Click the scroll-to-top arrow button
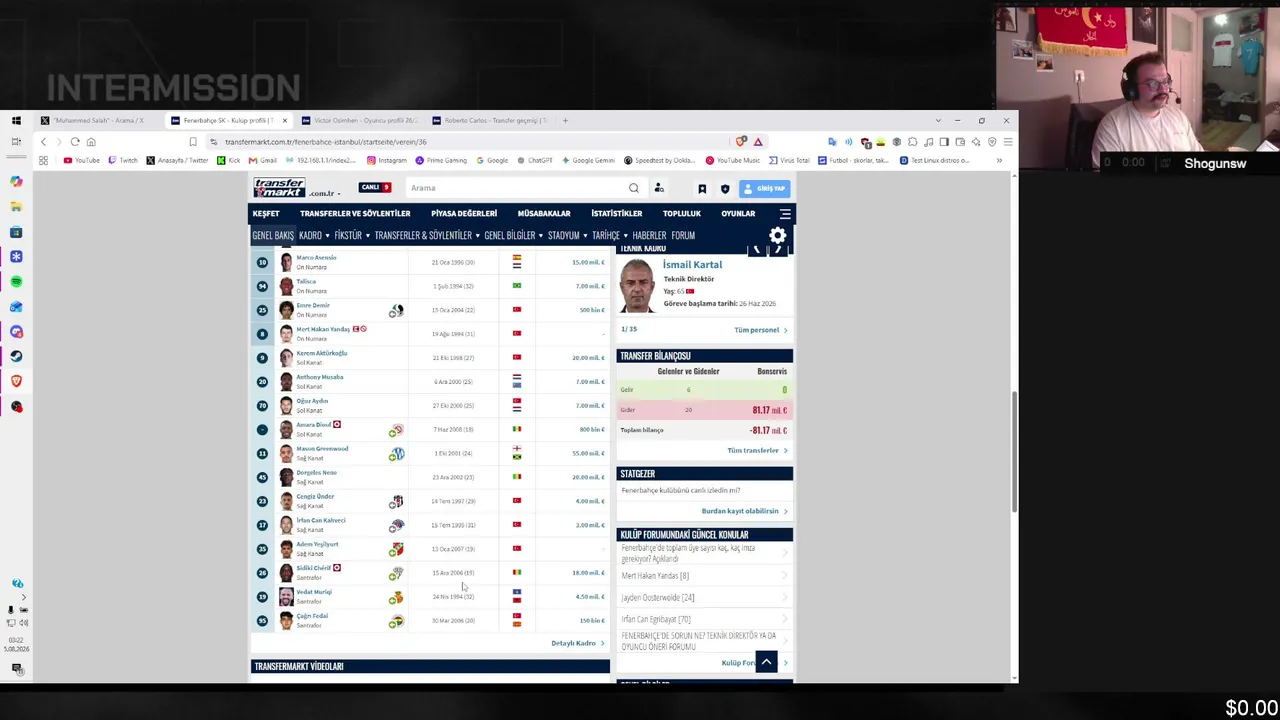The image size is (1280, 720). point(766,661)
